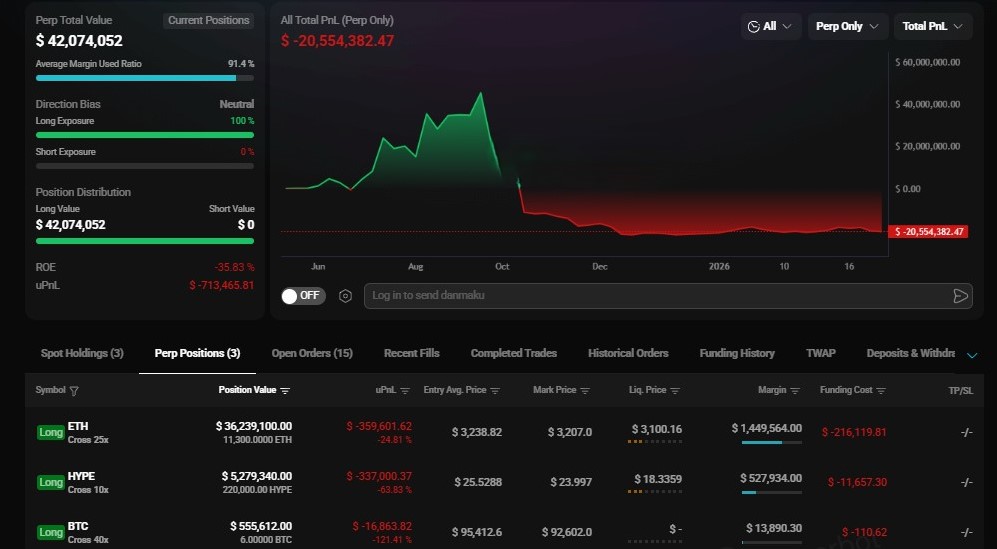Select the Perp Positions (3) tab
The image size is (997, 549).
(x=197, y=353)
